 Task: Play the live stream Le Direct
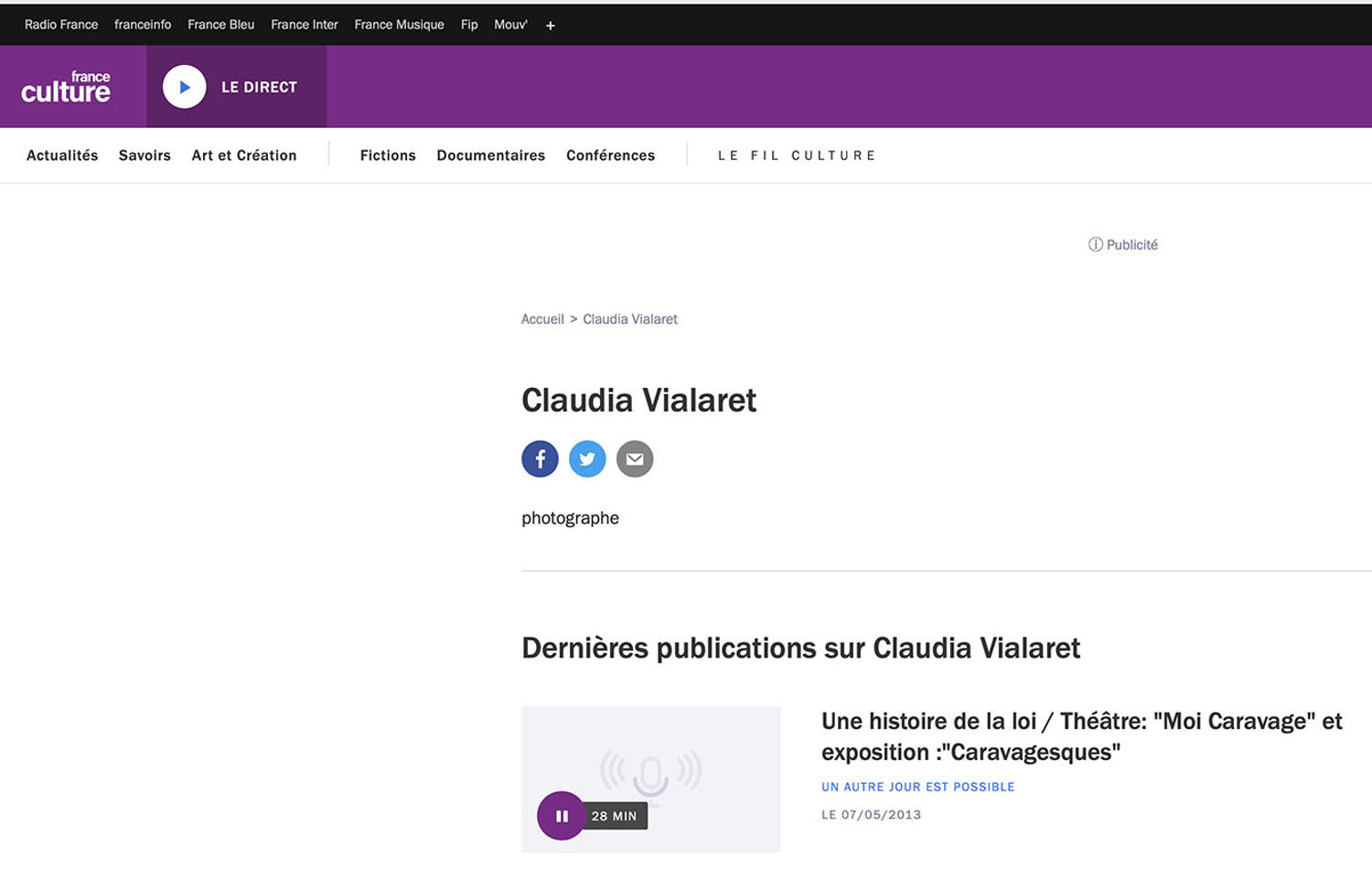pyautogui.click(x=185, y=87)
